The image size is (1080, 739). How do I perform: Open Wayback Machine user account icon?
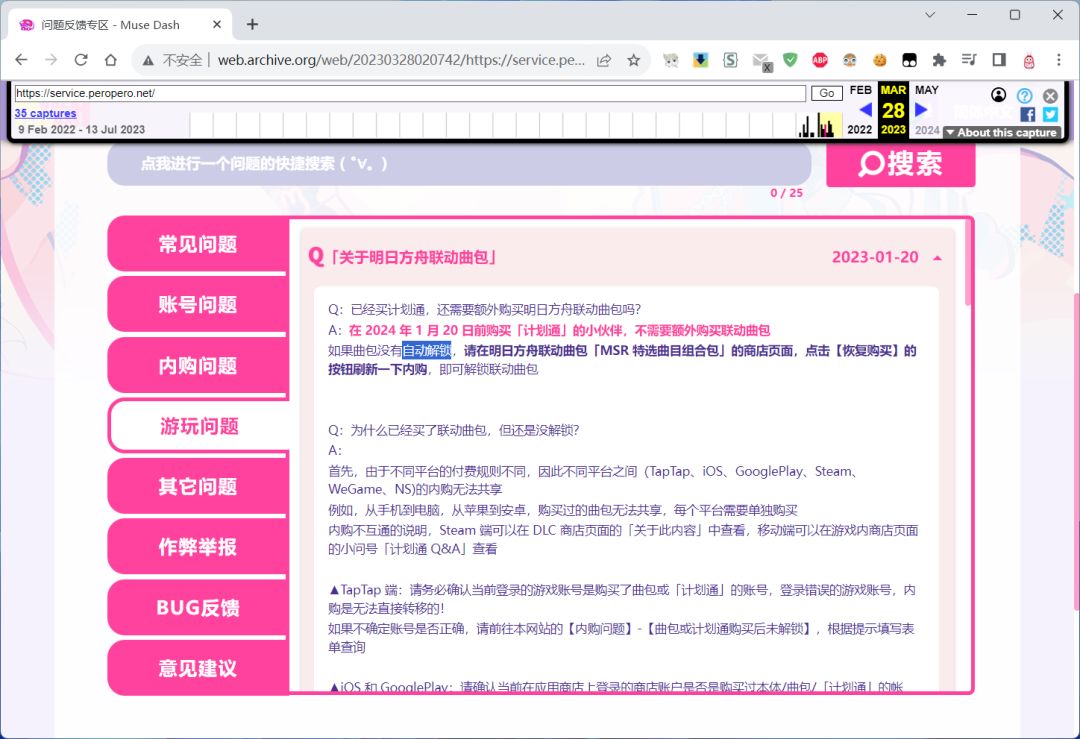coord(999,95)
